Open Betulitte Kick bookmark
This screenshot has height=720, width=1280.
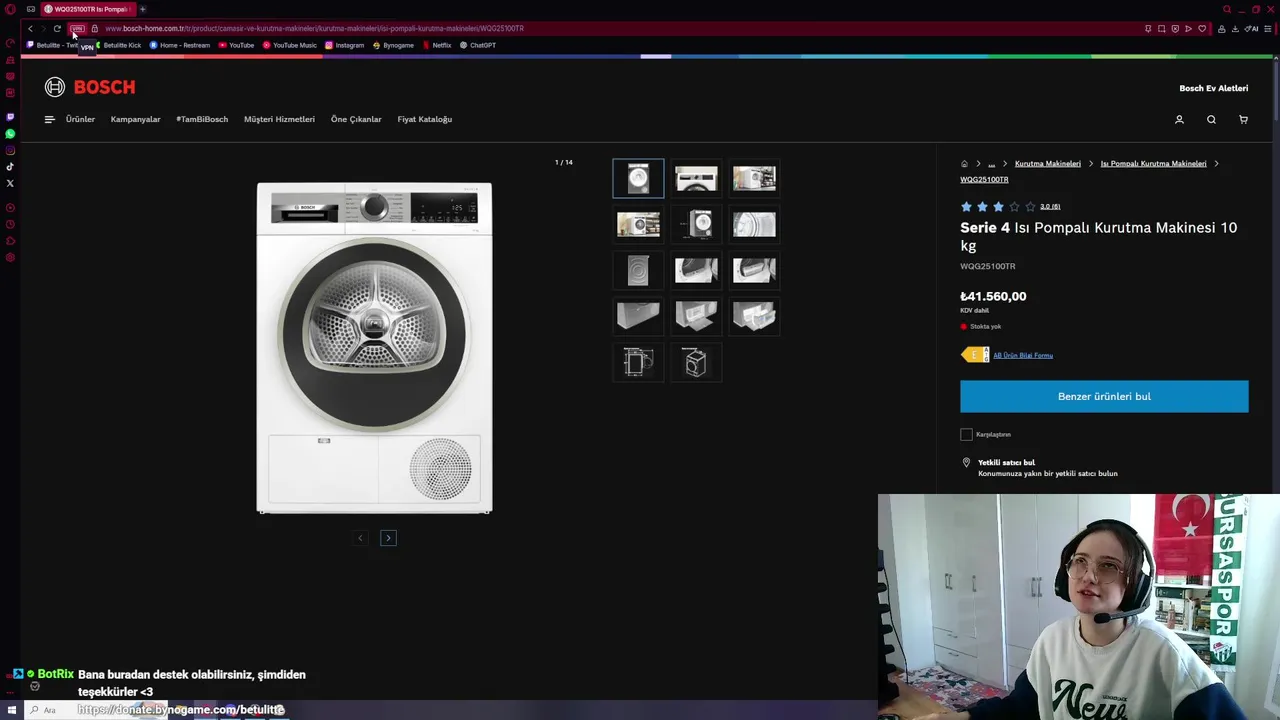point(118,45)
